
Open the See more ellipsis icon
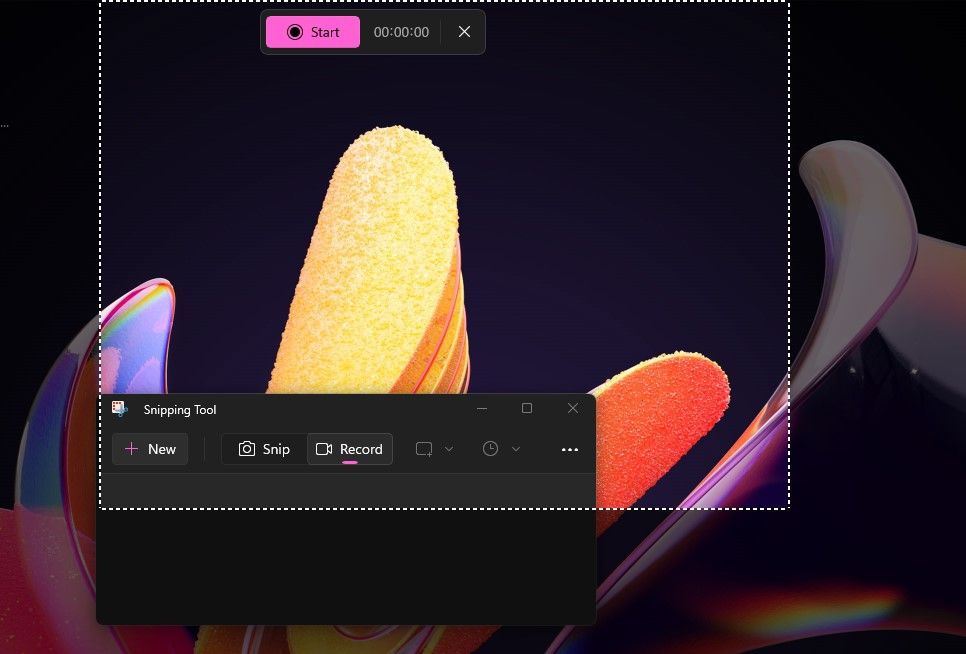[570, 449]
